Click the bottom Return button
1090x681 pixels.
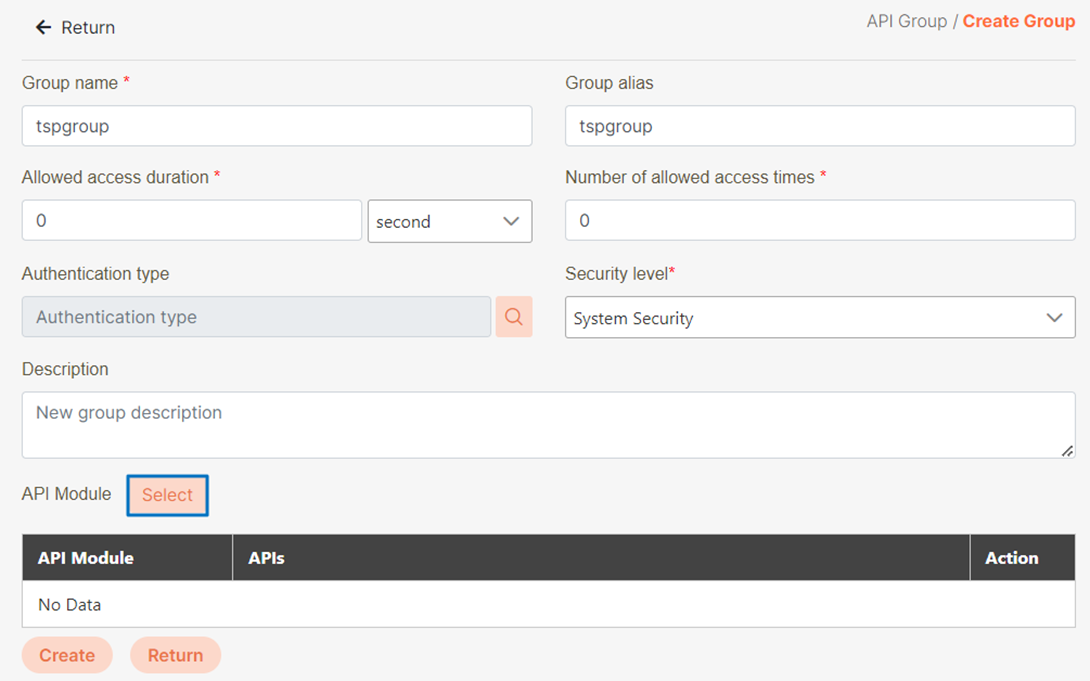click(175, 655)
